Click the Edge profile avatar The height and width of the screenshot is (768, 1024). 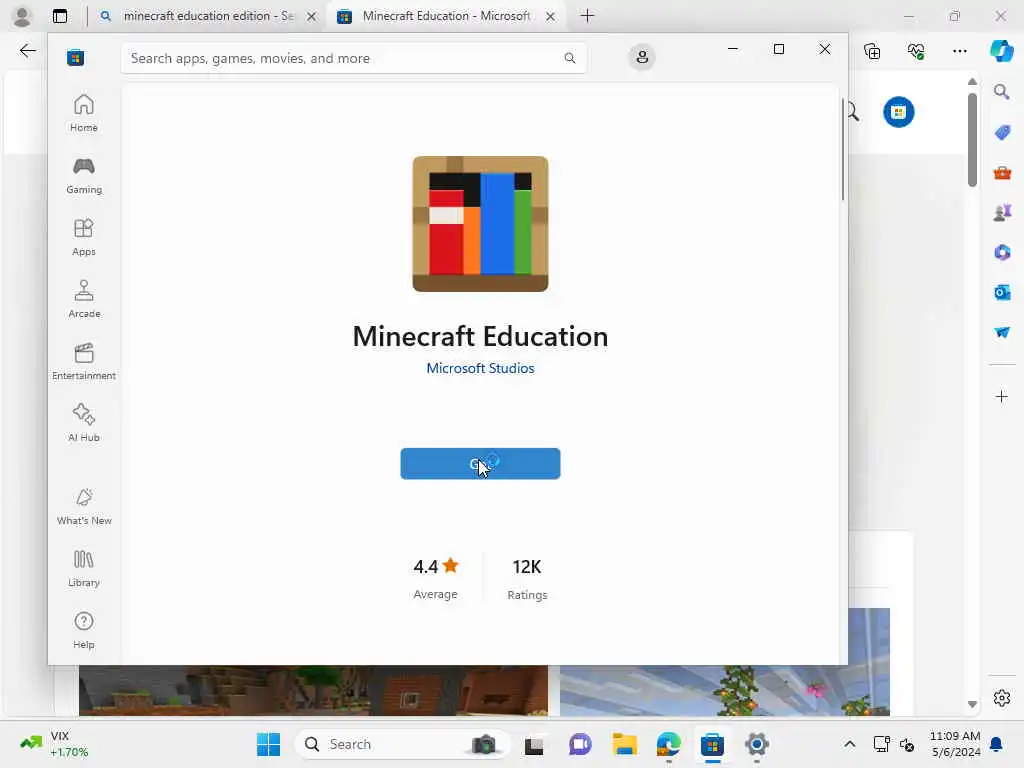tap(22, 16)
